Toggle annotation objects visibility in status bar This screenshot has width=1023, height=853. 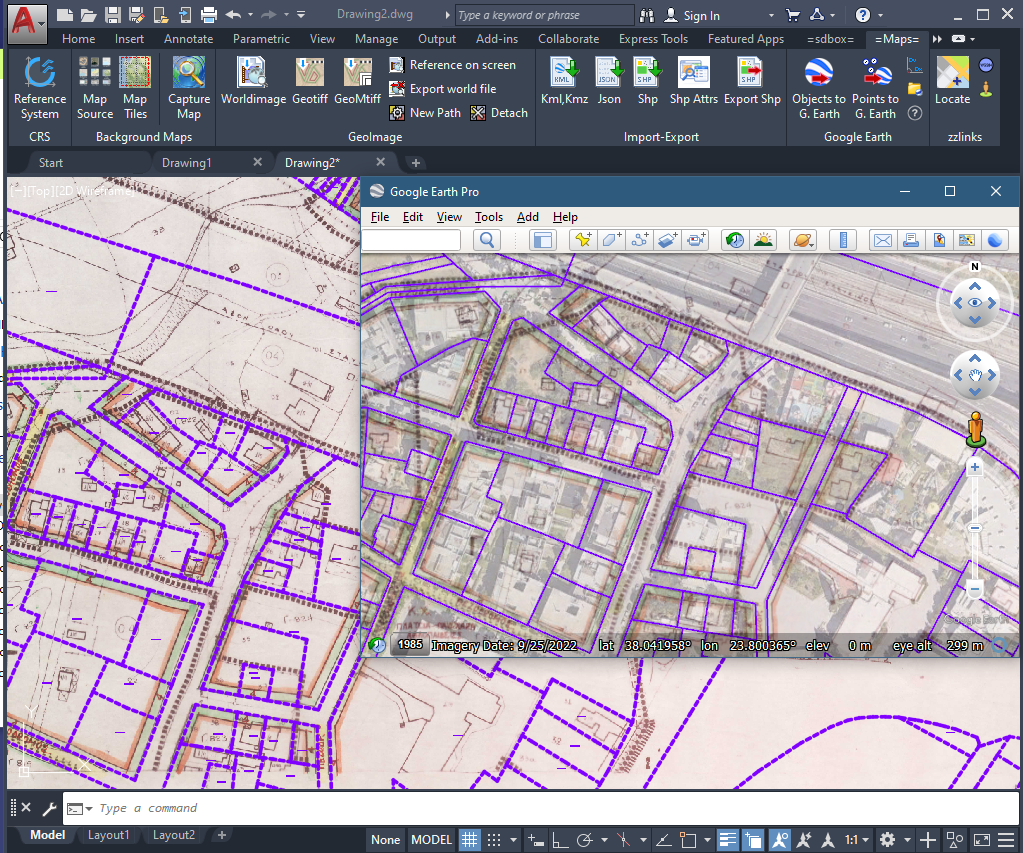click(779, 839)
